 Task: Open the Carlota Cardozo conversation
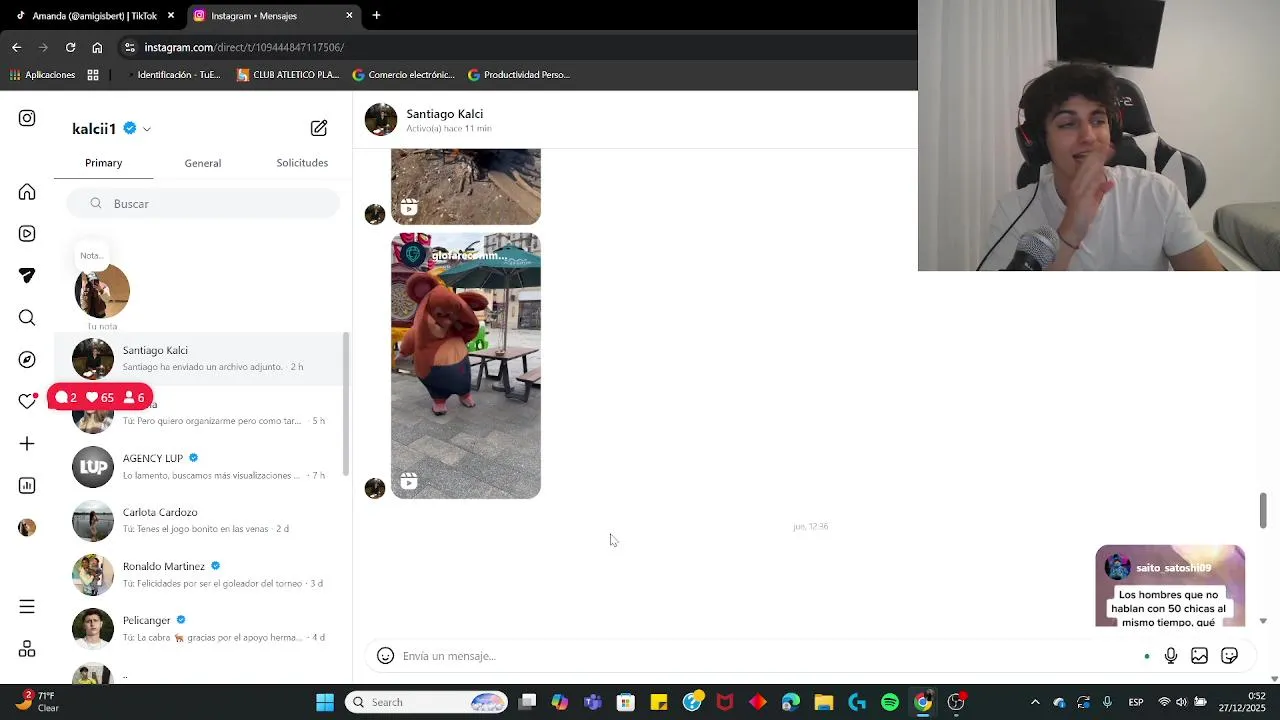tap(200, 521)
